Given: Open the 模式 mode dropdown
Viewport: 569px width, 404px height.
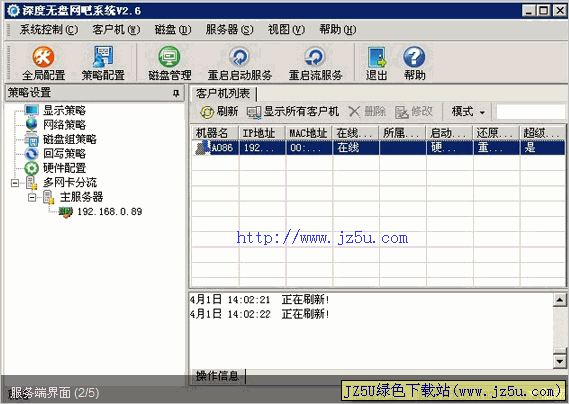Looking at the screenshot, I should 468,111.
